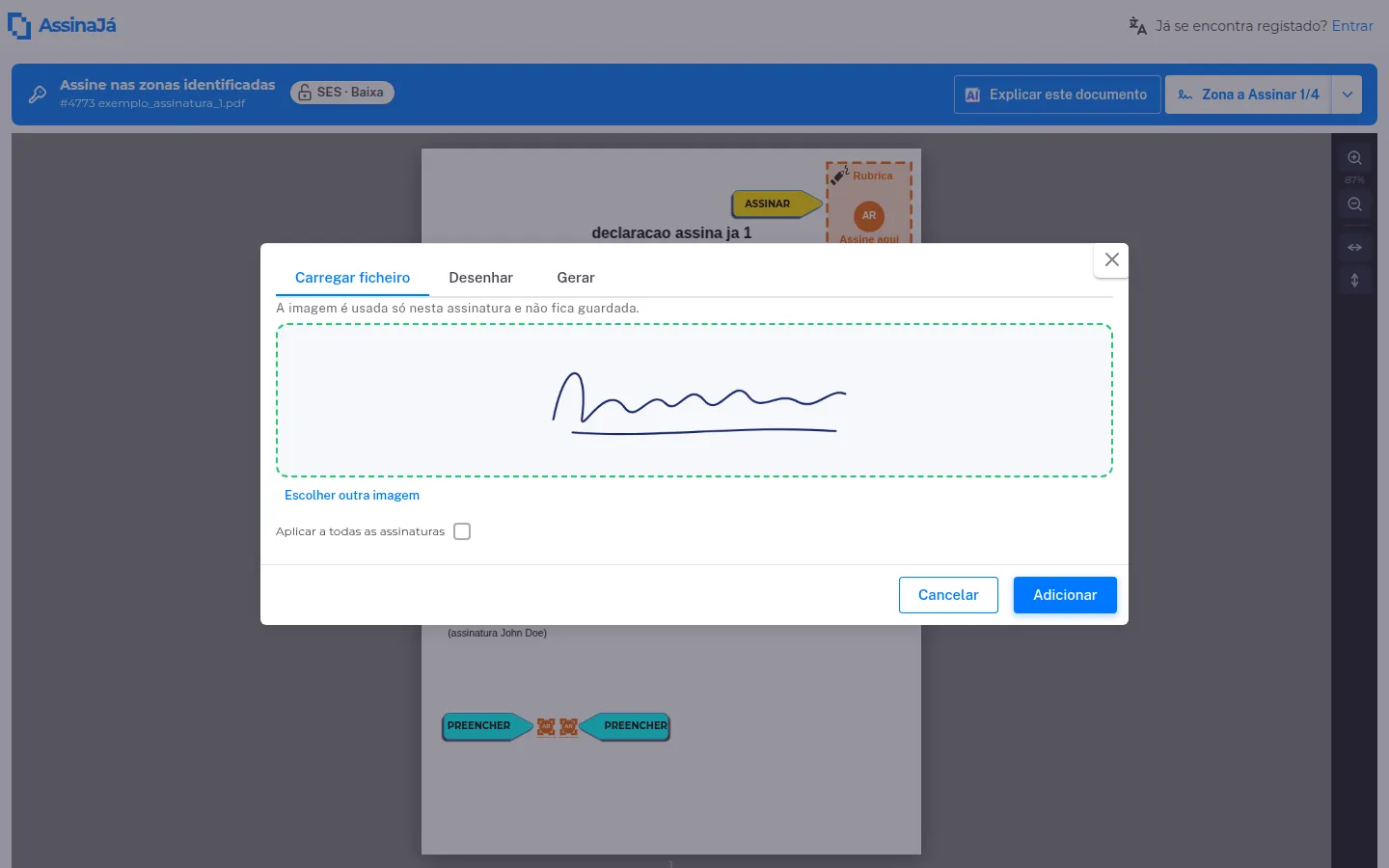Click the Entrar login link
This screenshot has width=1389, height=868.
[1352, 26]
